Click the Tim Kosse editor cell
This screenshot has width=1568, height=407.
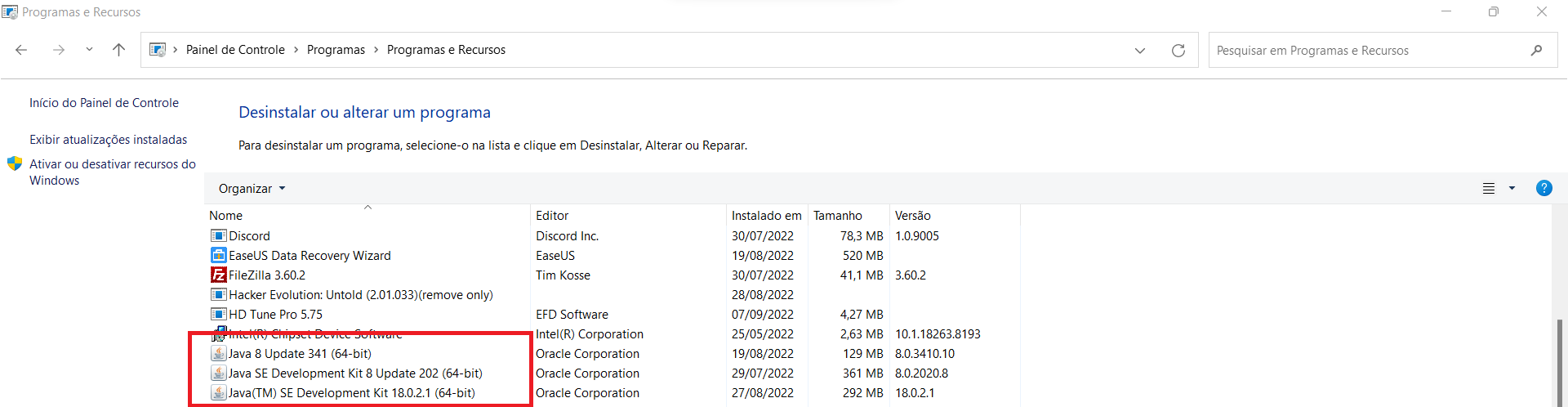563,275
